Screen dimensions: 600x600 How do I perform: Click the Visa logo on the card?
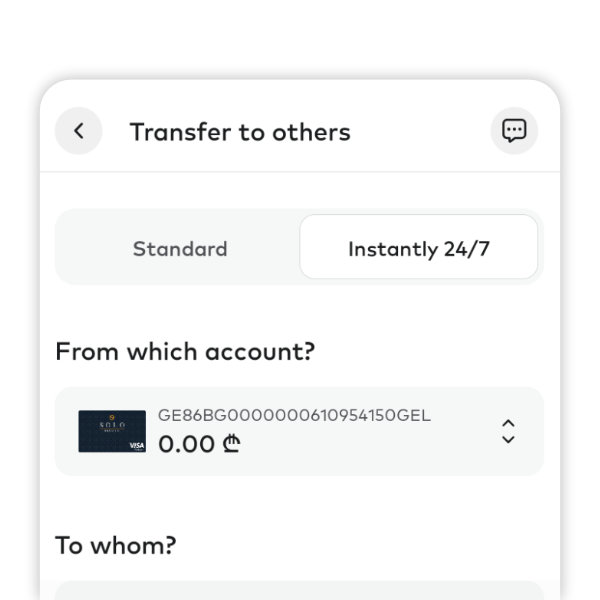click(x=136, y=445)
